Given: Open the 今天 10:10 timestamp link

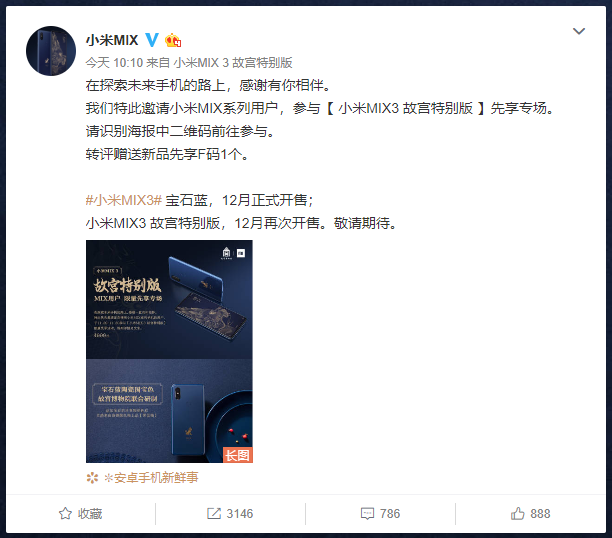Looking at the screenshot, I should [114, 62].
